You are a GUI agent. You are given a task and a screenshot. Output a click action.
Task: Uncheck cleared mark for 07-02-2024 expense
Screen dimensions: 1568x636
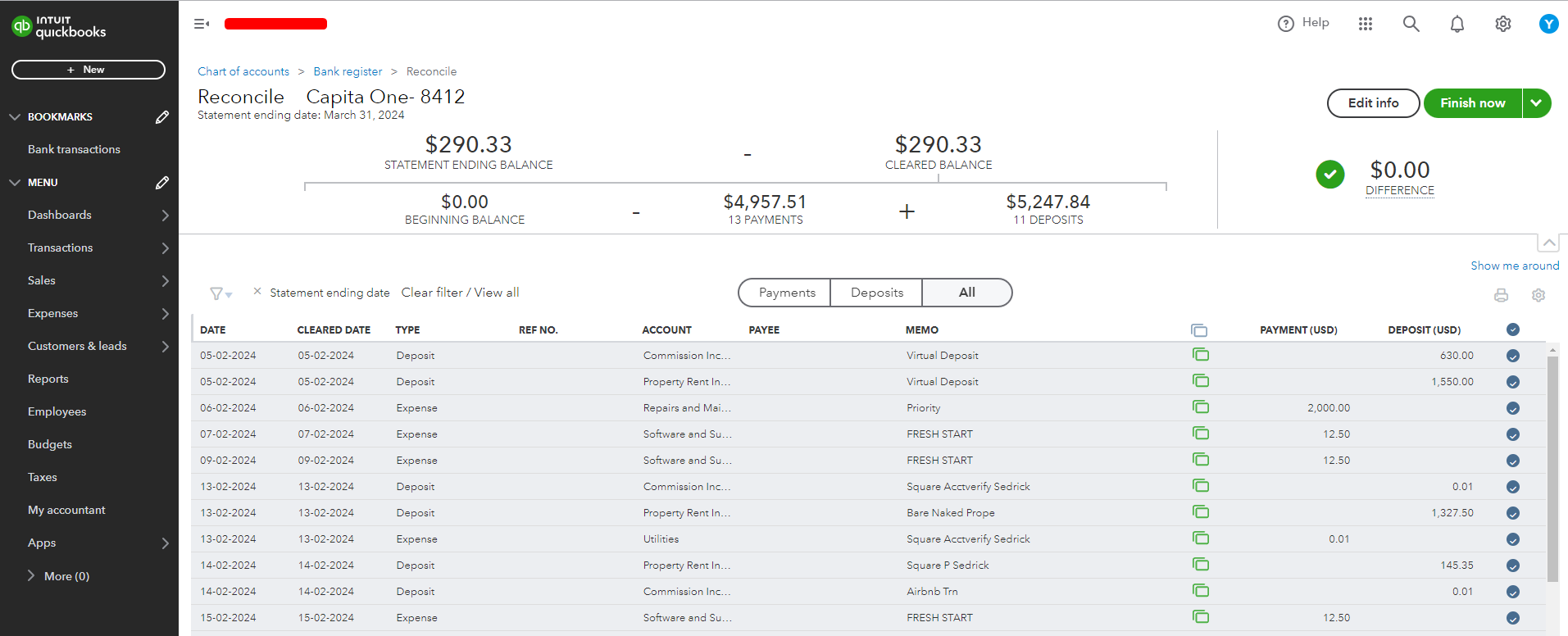click(x=1513, y=434)
